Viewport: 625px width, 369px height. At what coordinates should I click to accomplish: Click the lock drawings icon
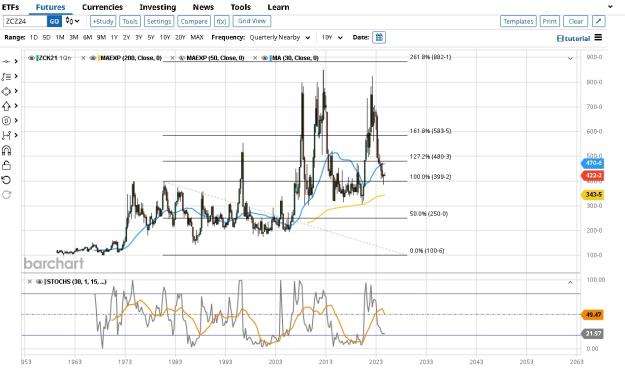tap(6, 165)
